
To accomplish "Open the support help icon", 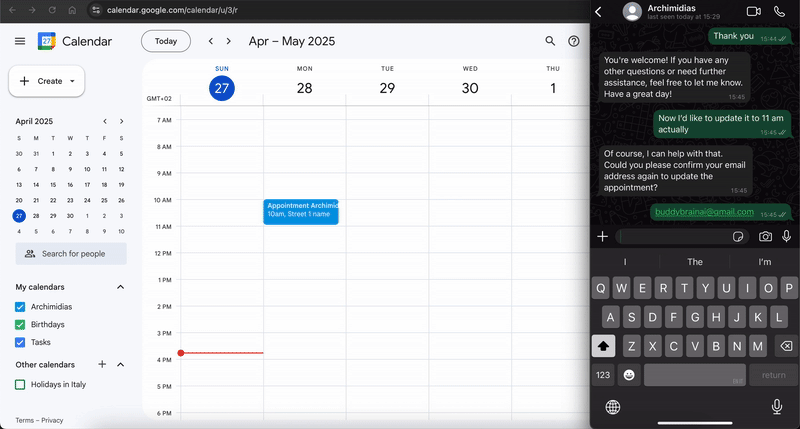I will pos(574,41).
